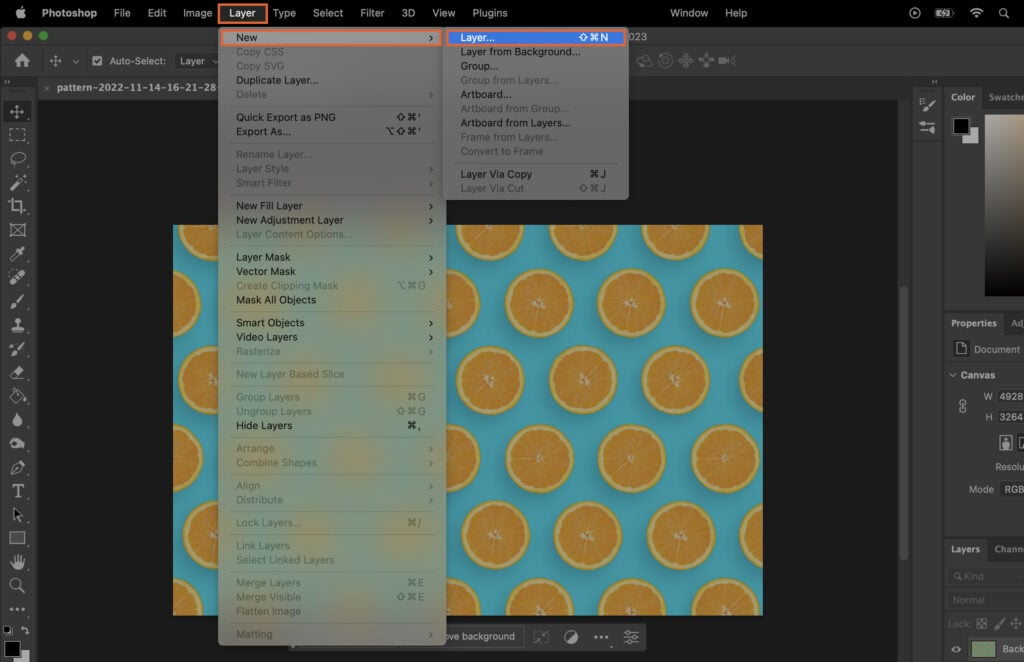The width and height of the screenshot is (1024, 662).
Task: Select the Hand tool
Action: click(17, 562)
